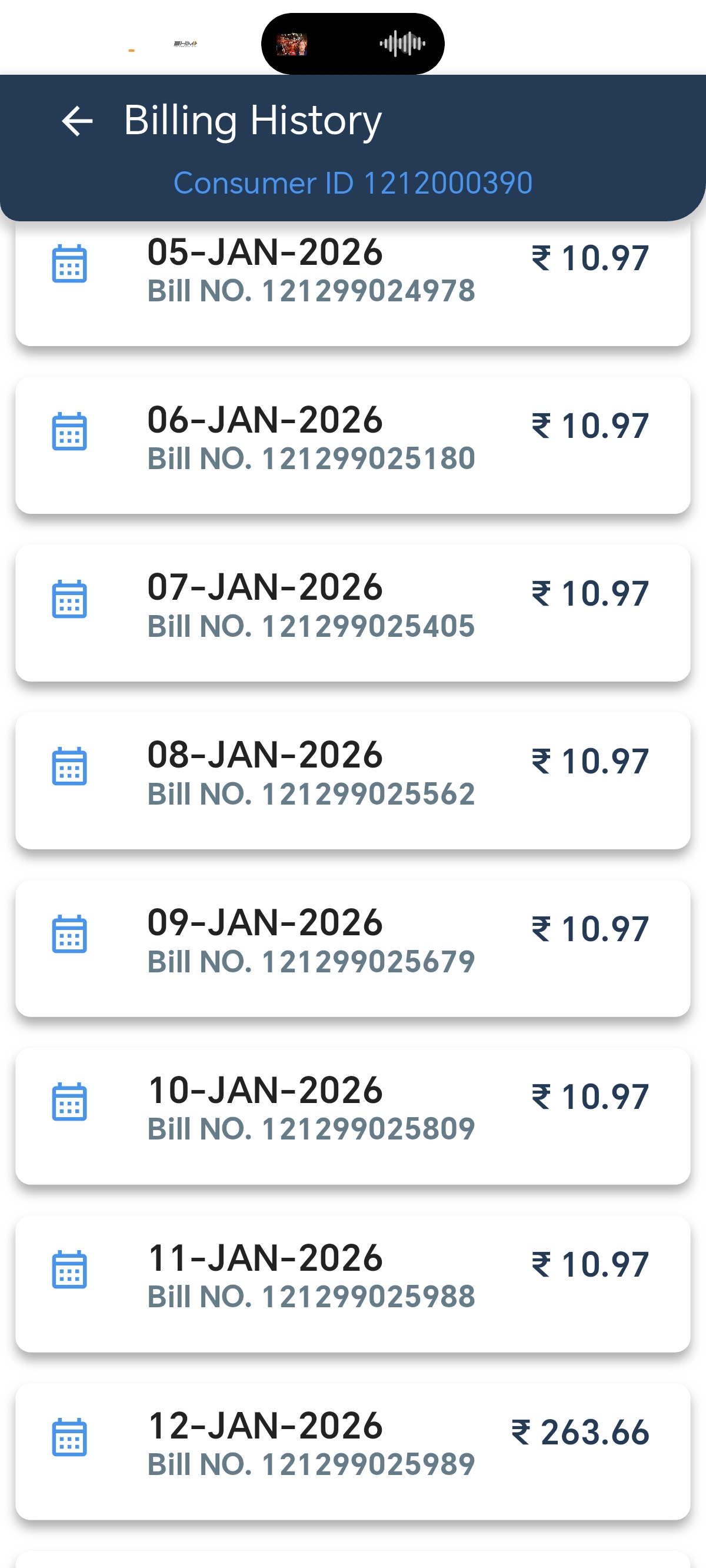The image size is (706, 1568).
Task: Open bill number 121299025809
Action: coord(311,1129)
